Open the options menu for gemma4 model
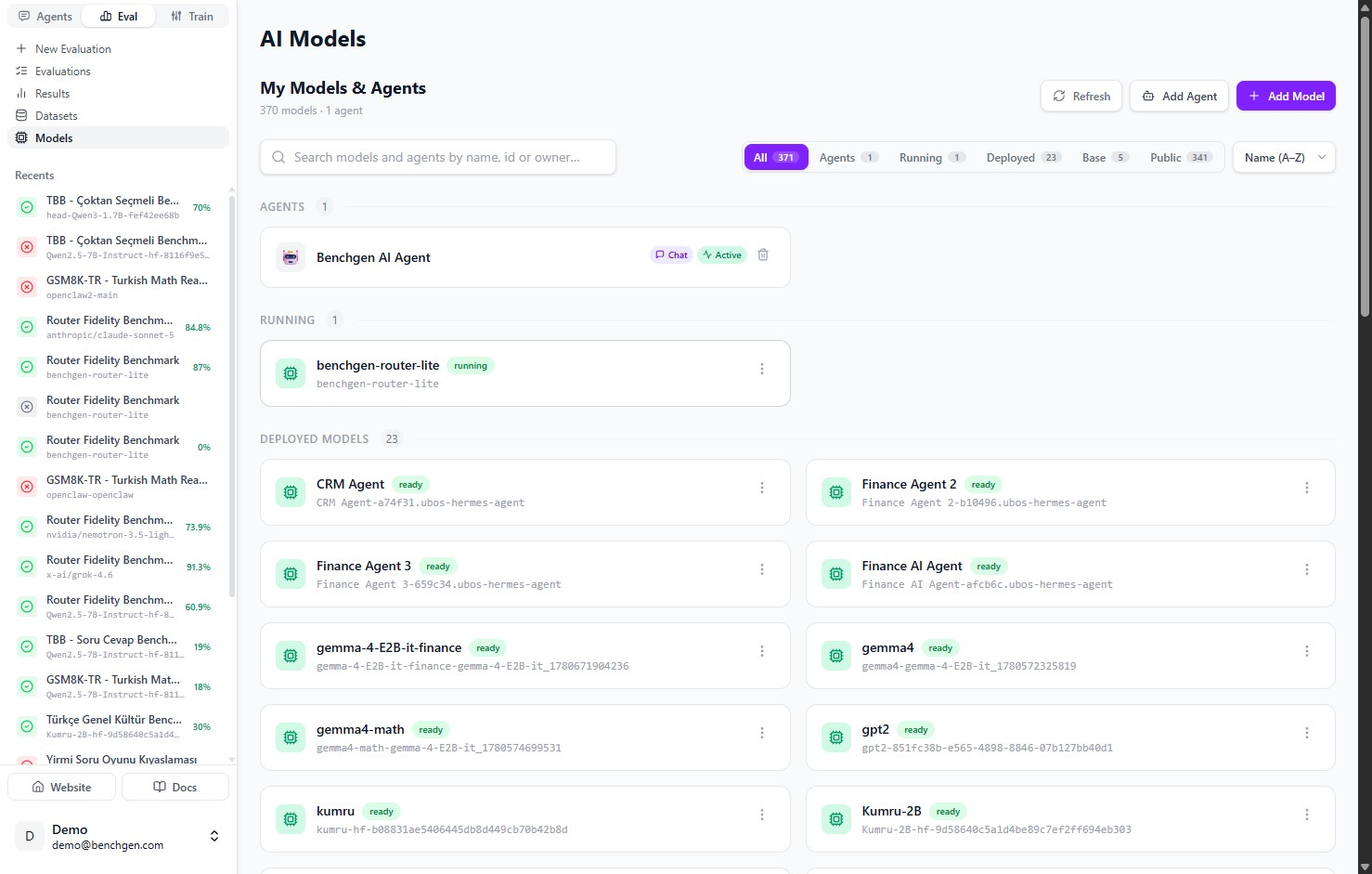This screenshot has width=1372, height=874. tap(1307, 651)
